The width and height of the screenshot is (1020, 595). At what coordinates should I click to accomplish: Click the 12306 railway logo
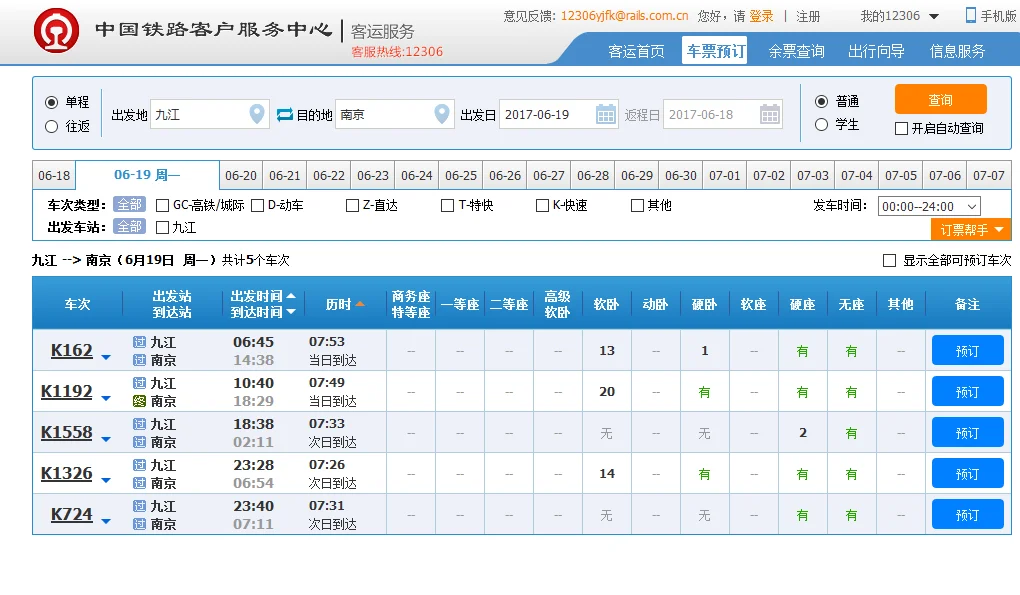pyautogui.click(x=55, y=28)
